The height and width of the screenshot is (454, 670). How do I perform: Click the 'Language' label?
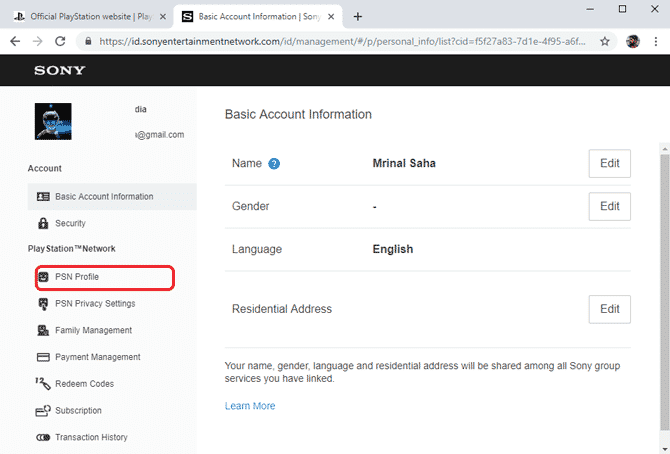pyautogui.click(x=257, y=249)
